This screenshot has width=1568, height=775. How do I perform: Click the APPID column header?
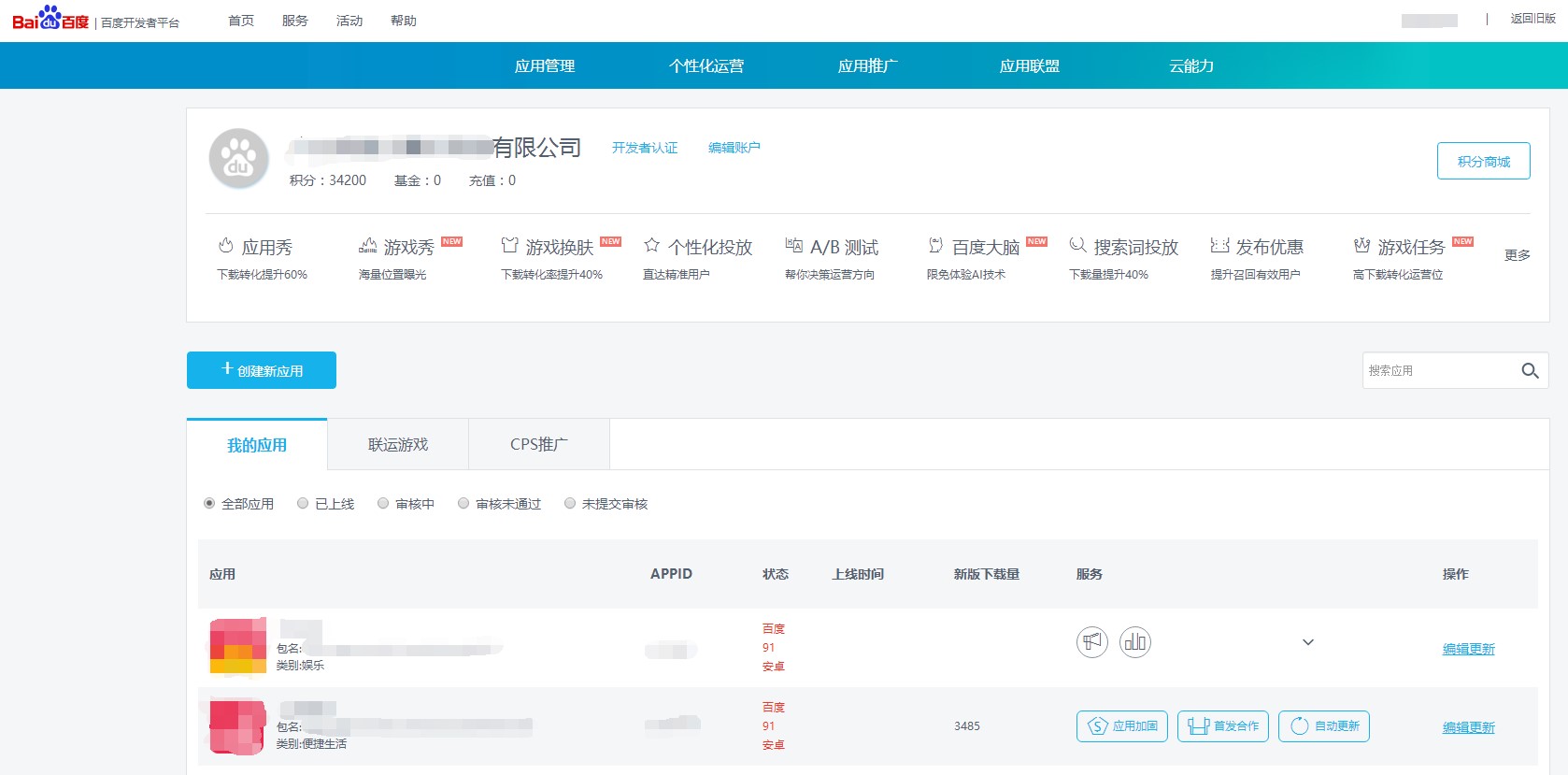coord(672,574)
